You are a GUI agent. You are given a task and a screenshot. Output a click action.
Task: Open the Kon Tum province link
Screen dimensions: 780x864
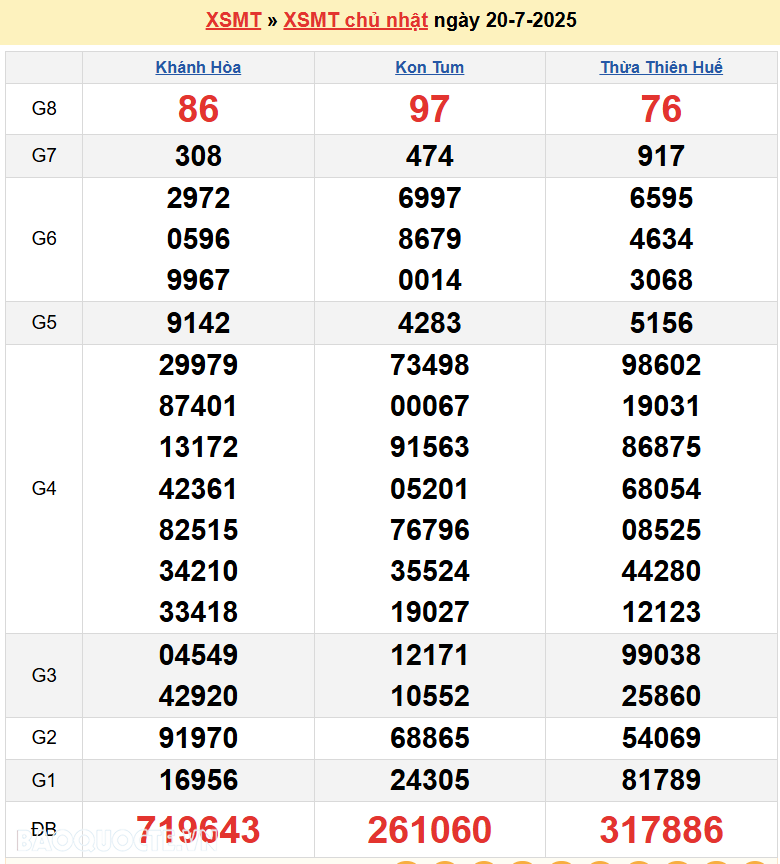pyautogui.click(x=429, y=67)
